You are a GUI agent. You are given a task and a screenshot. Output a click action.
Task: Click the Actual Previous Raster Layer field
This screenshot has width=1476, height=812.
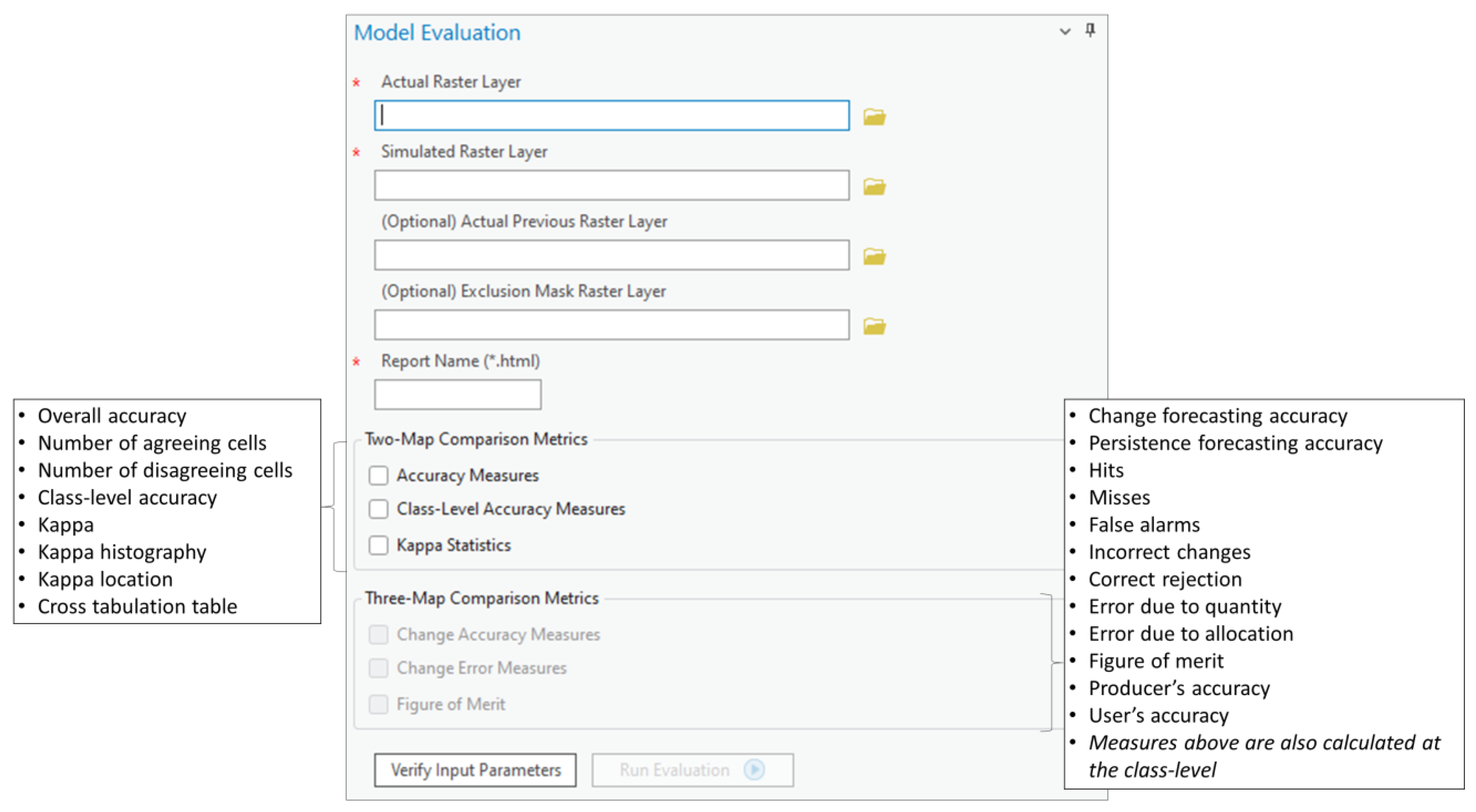pos(611,256)
